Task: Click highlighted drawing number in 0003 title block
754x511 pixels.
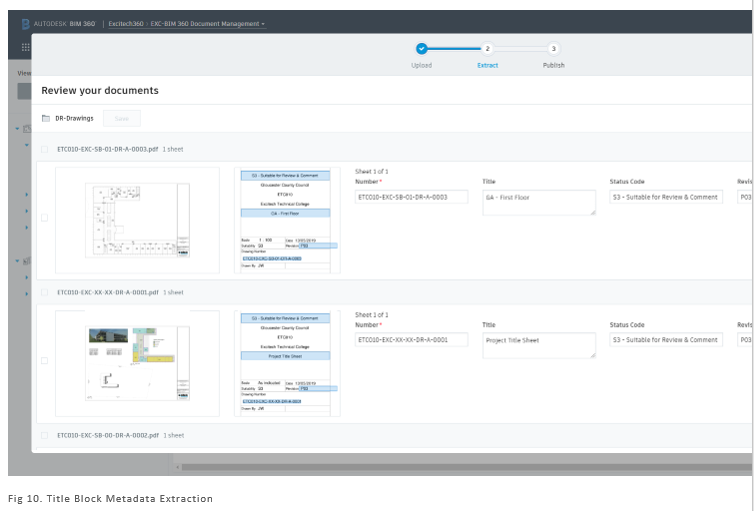Action: tap(272, 259)
